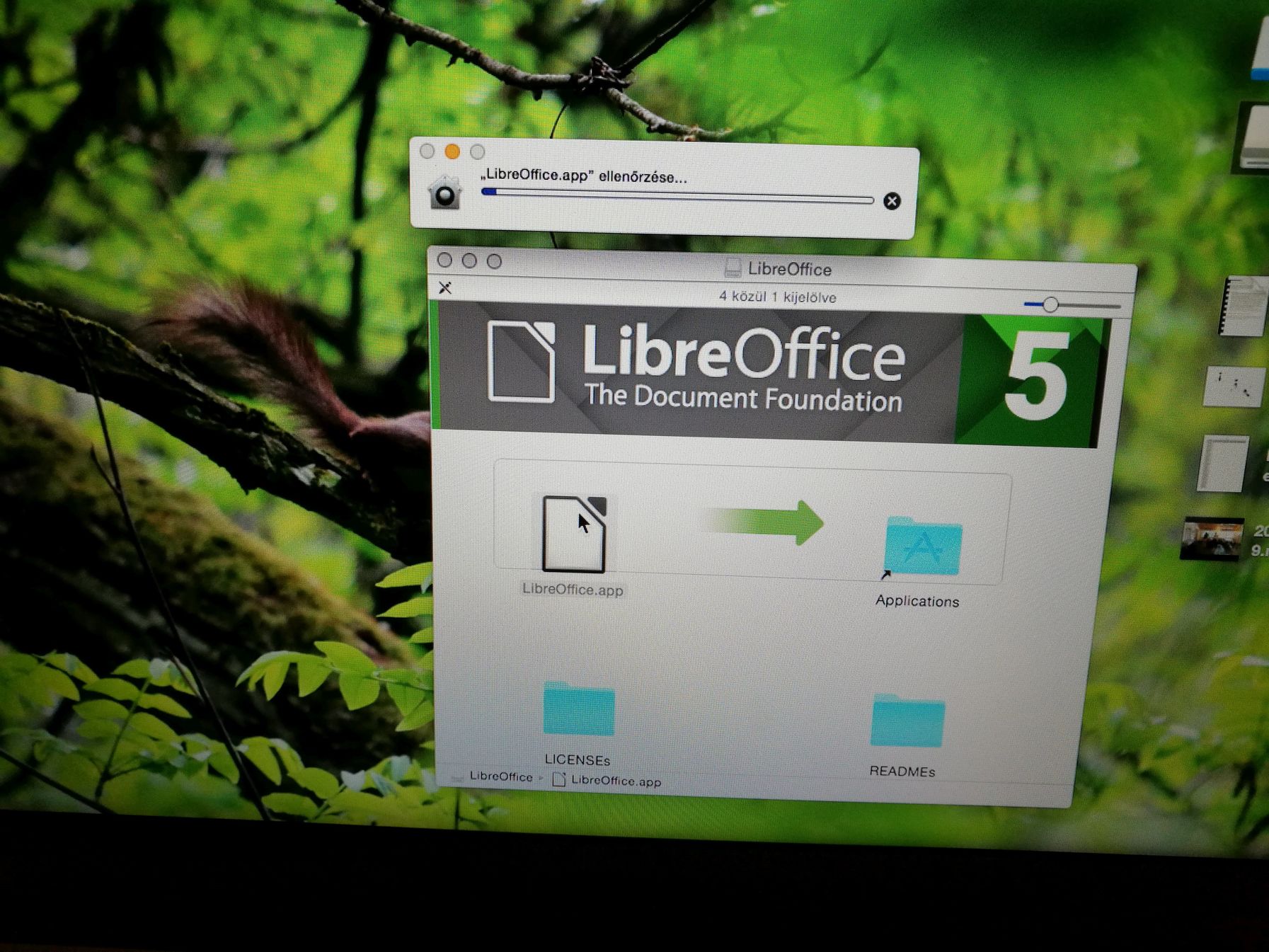
Task: Click the Applications folder shortcut icon
Action: pos(922,546)
